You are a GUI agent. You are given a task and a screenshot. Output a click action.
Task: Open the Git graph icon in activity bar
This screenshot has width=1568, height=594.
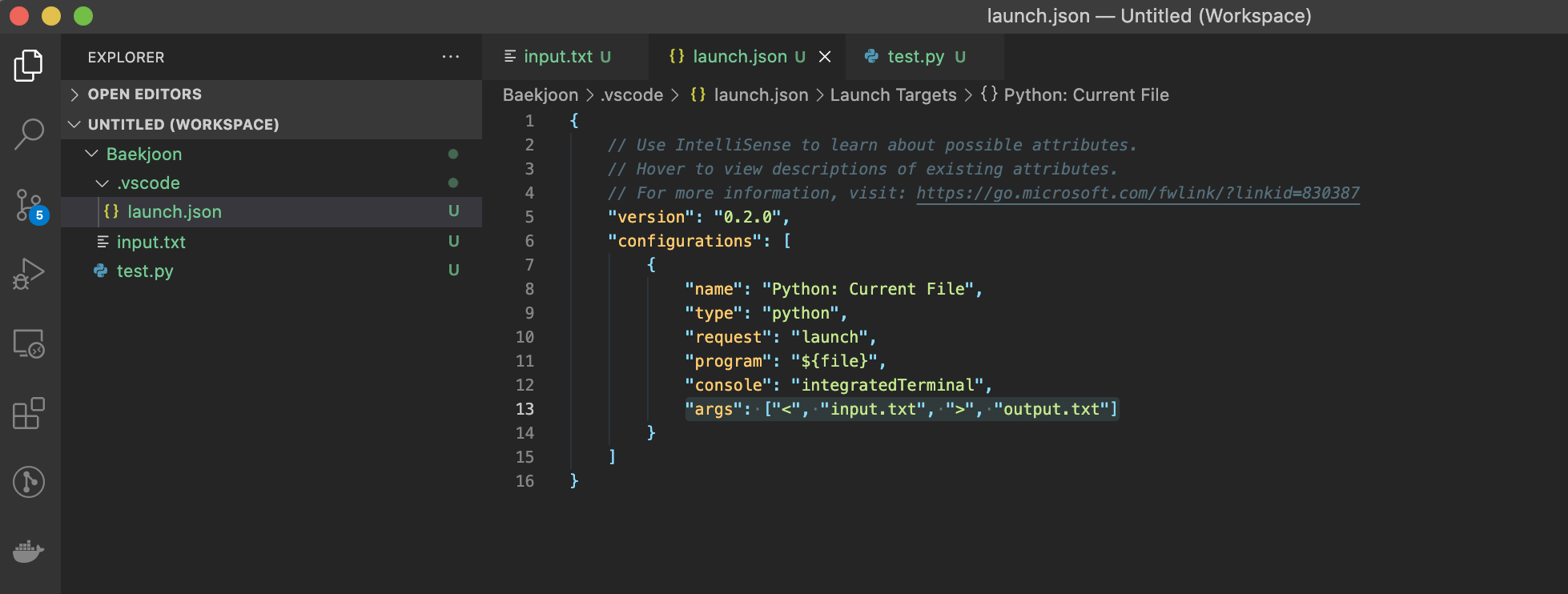pyautogui.click(x=29, y=482)
